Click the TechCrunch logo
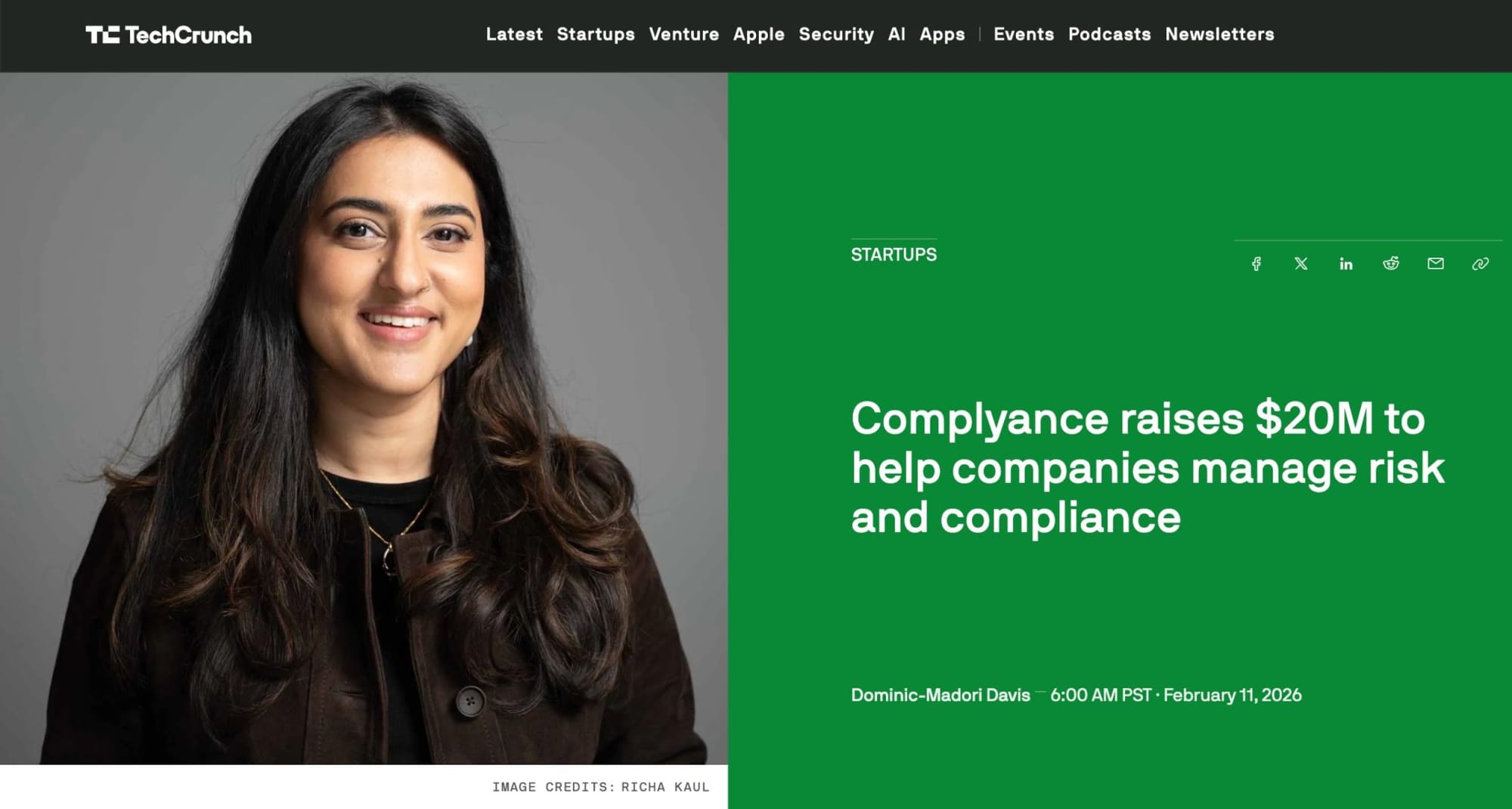Screen dimensions: 1512x809 click(x=169, y=35)
